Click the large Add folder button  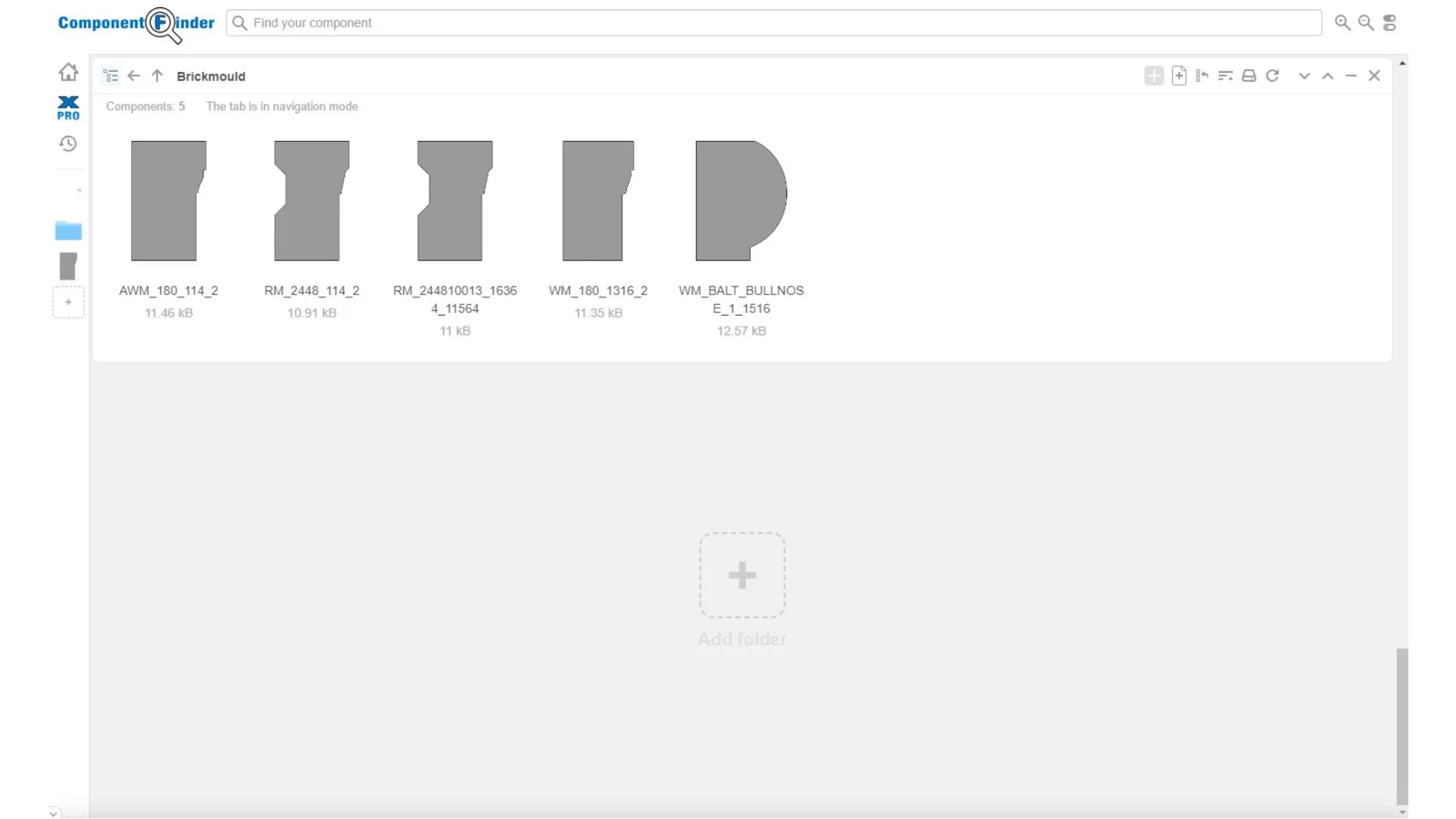[742, 575]
